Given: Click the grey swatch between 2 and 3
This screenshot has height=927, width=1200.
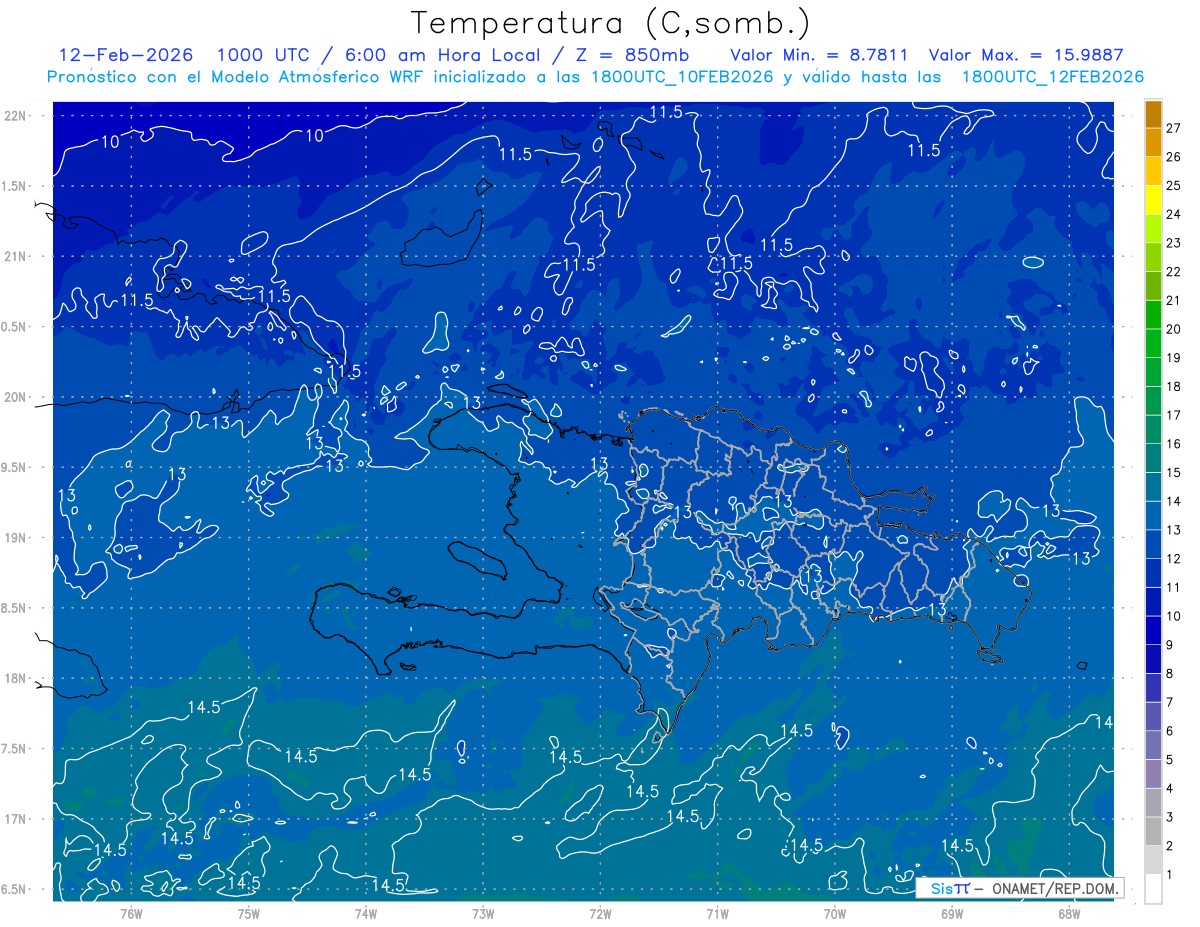Looking at the screenshot, I should (x=1153, y=831).
